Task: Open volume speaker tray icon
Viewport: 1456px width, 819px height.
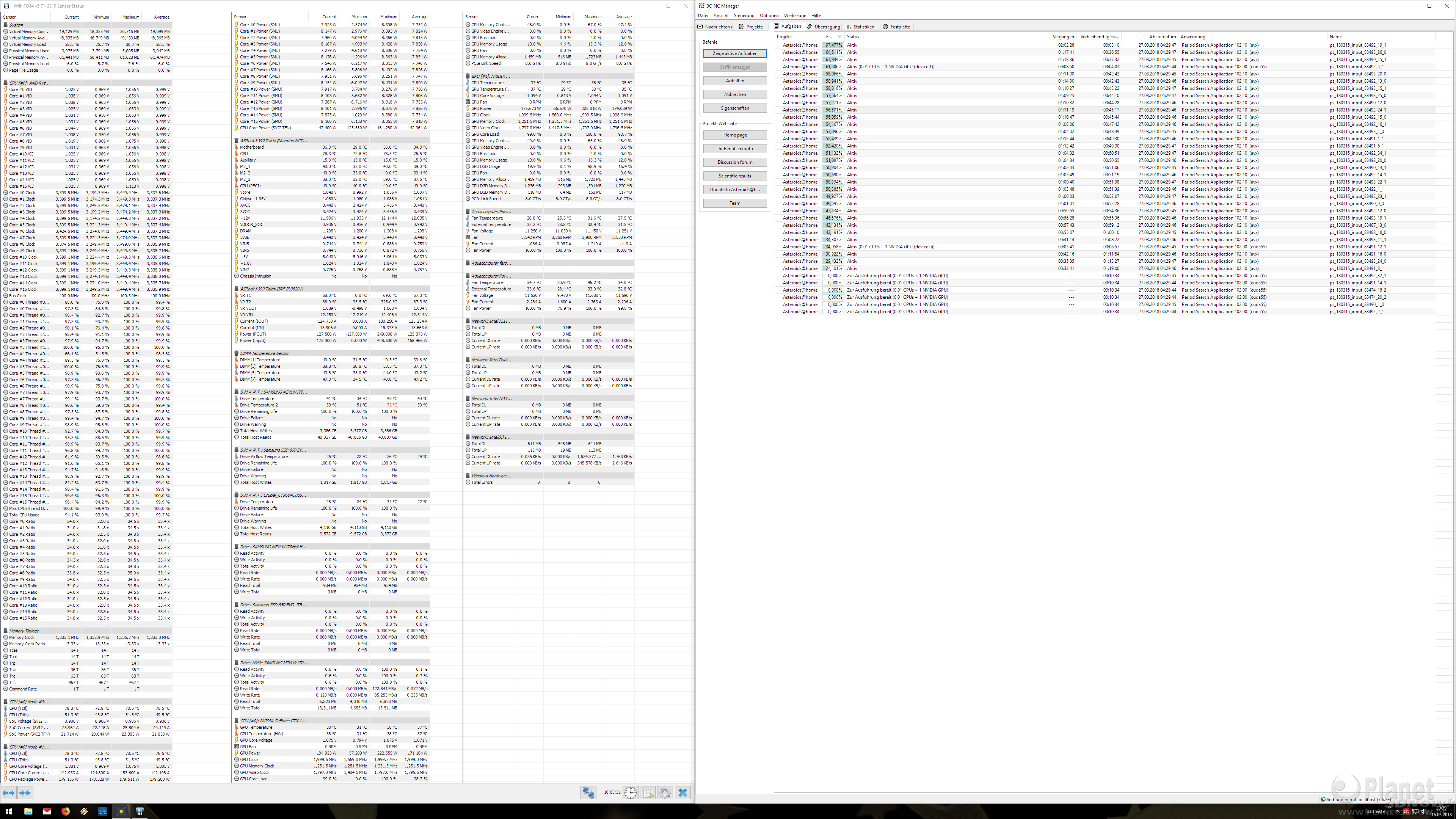Action: (1425, 812)
